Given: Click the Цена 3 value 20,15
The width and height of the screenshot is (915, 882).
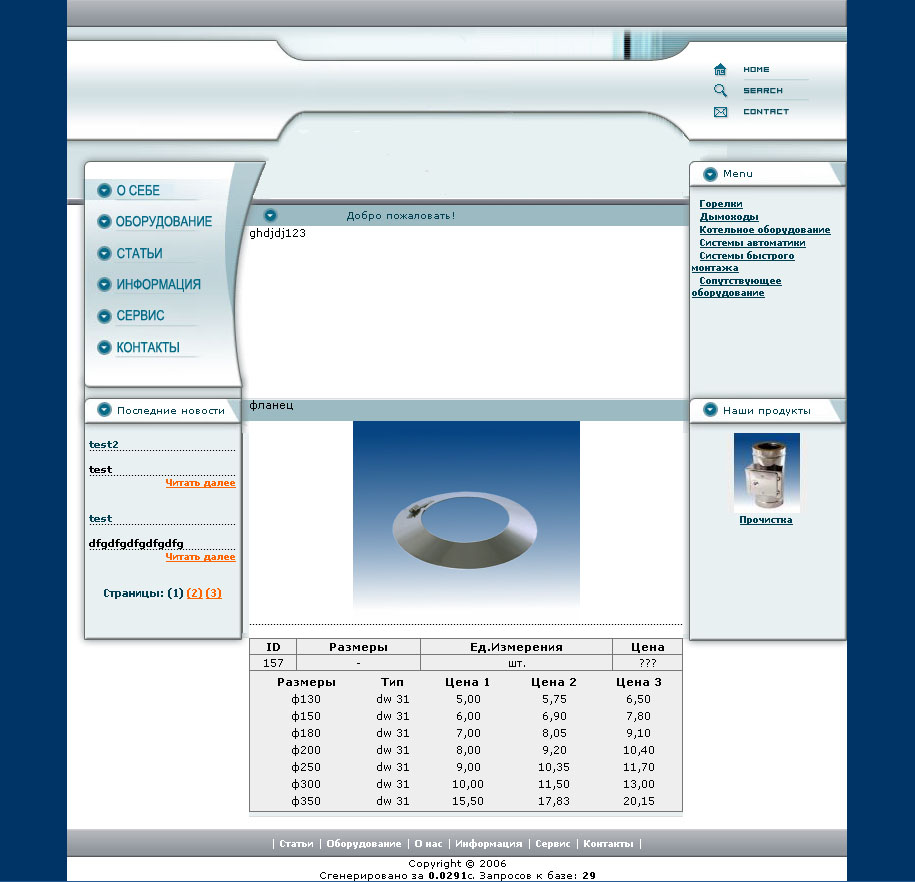Looking at the screenshot, I should [638, 801].
